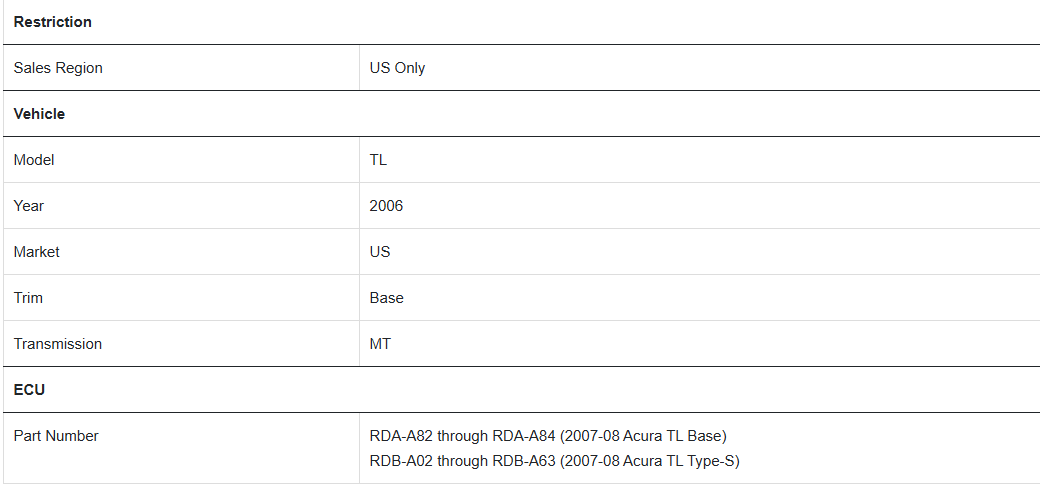
Task: Select the Market row label
Action: pos(36,252)
